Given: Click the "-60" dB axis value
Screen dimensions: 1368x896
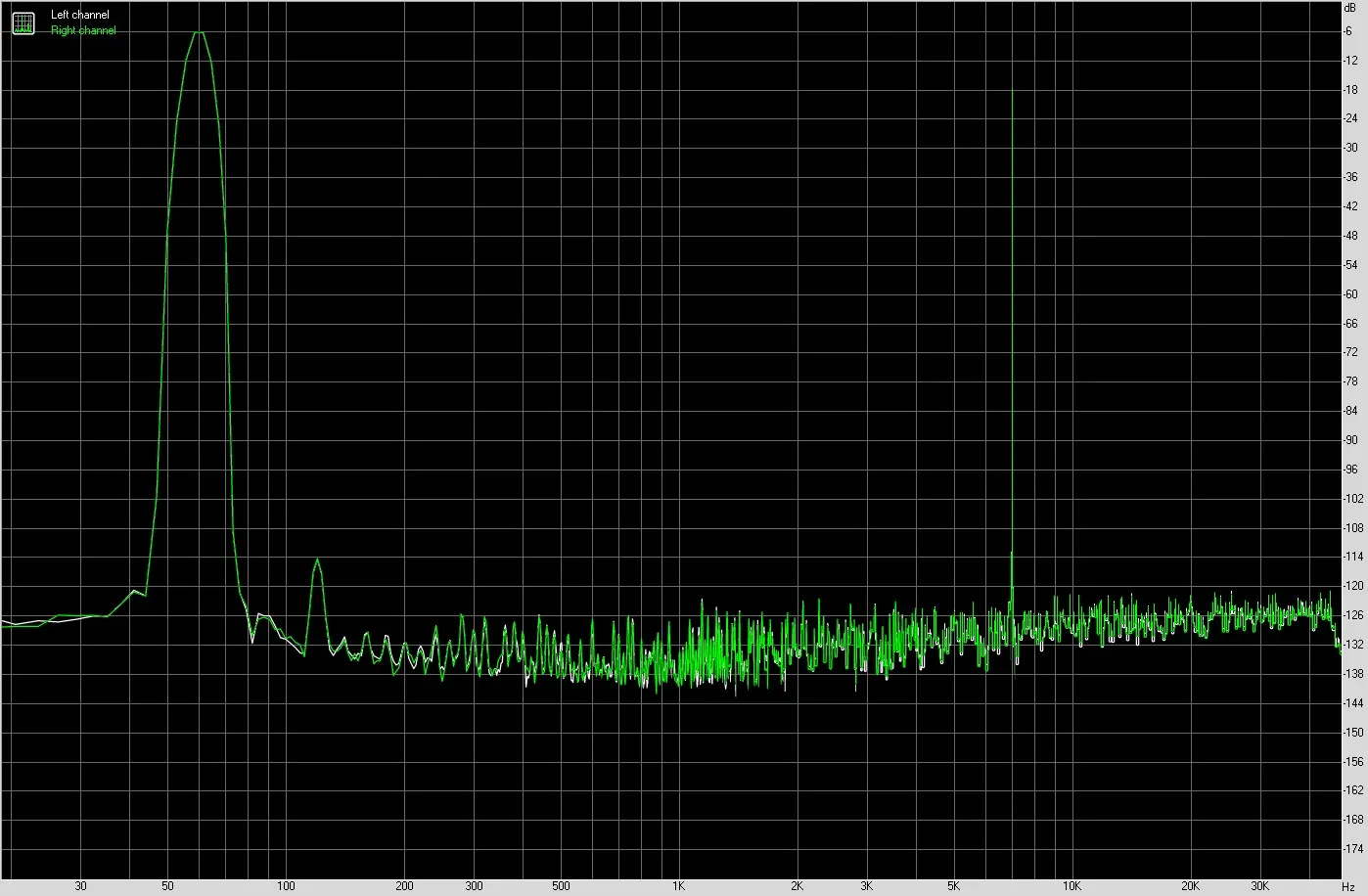Looking at the screenshot, I should tap(1350, 294).
